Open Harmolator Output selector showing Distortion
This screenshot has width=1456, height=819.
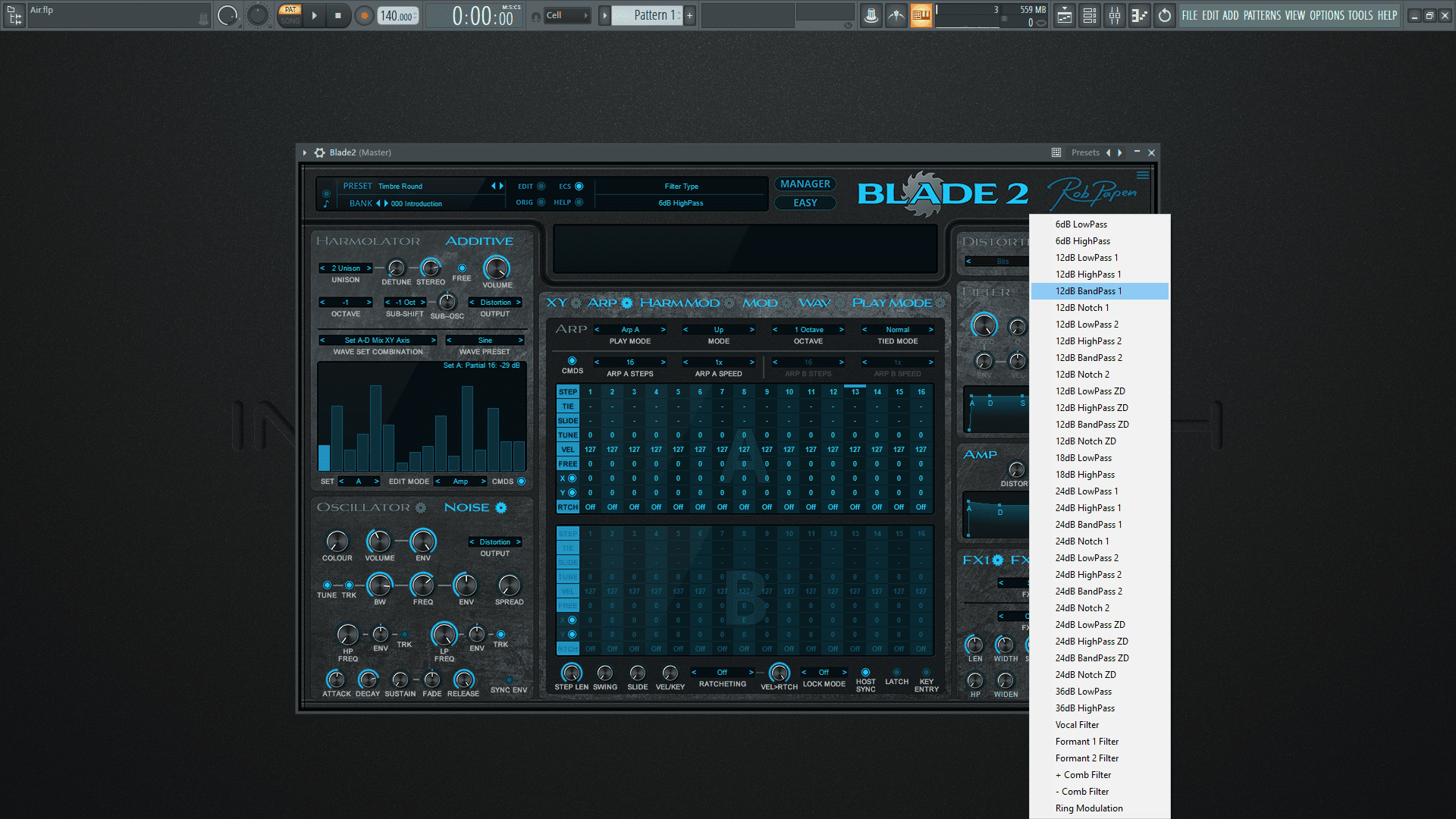[495, 303]
